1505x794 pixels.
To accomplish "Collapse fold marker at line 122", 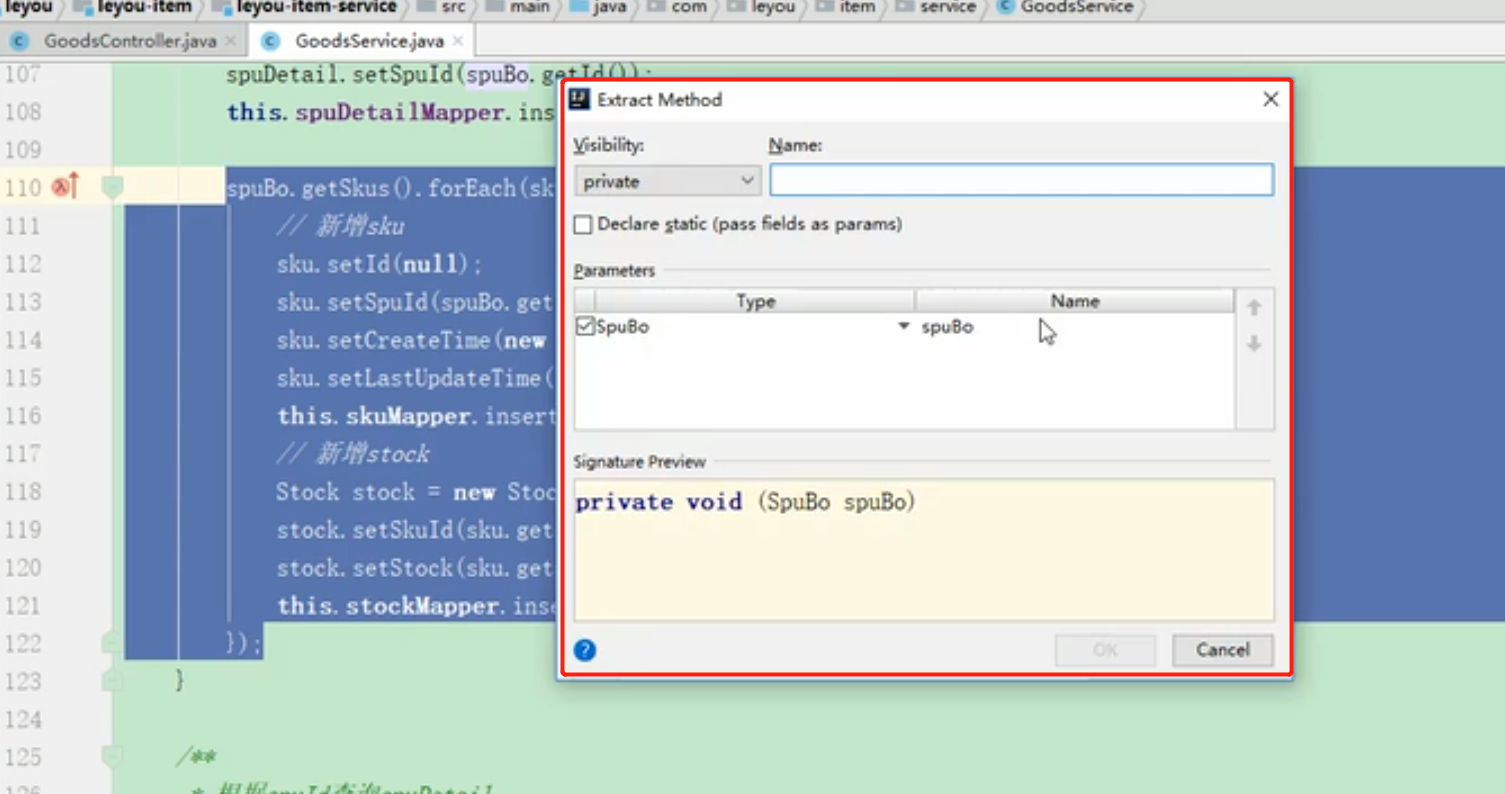I will pos(112,642).
